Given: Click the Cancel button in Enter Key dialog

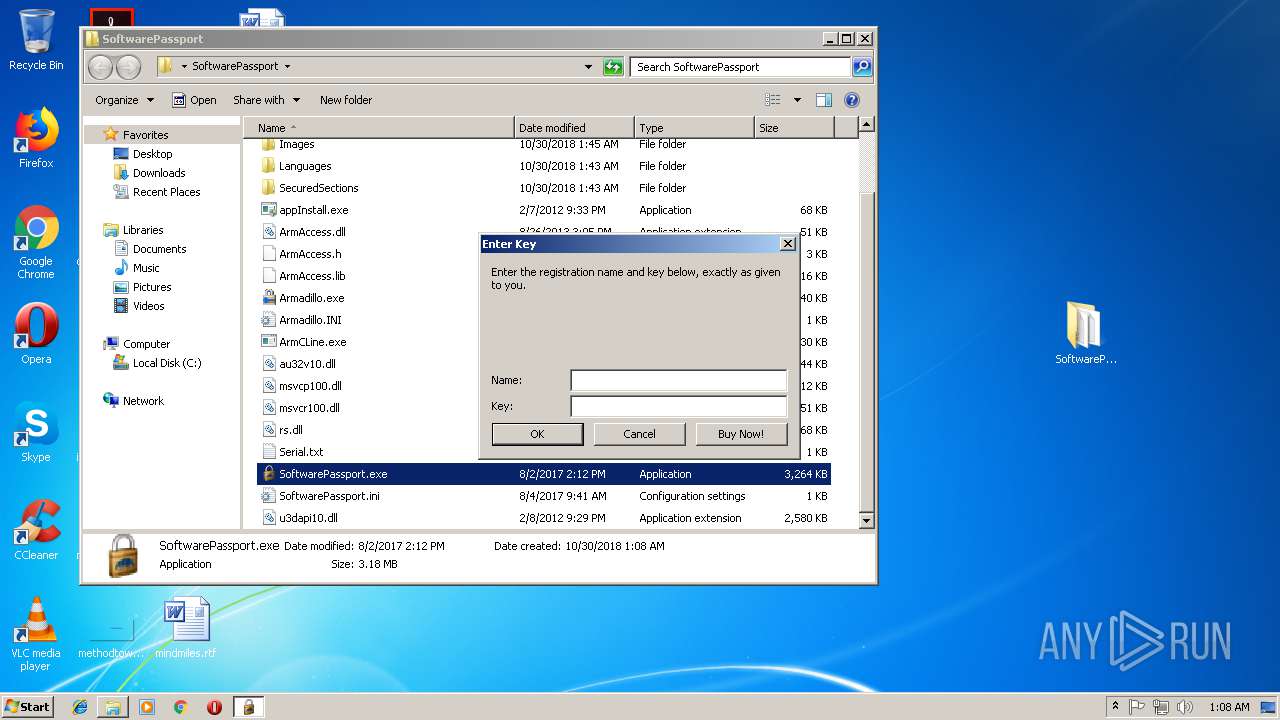Looking at the screenshot, I should [639, 434].
